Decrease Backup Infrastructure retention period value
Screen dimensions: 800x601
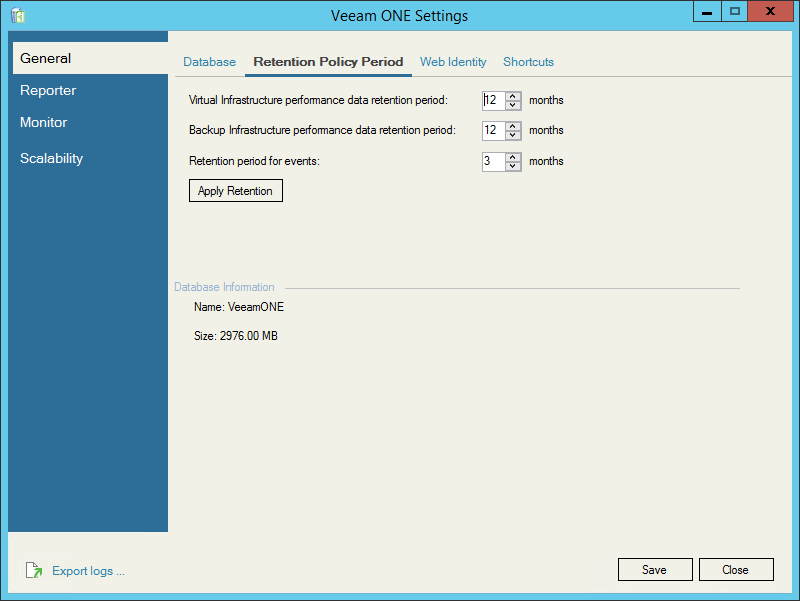tap(513, 135)
